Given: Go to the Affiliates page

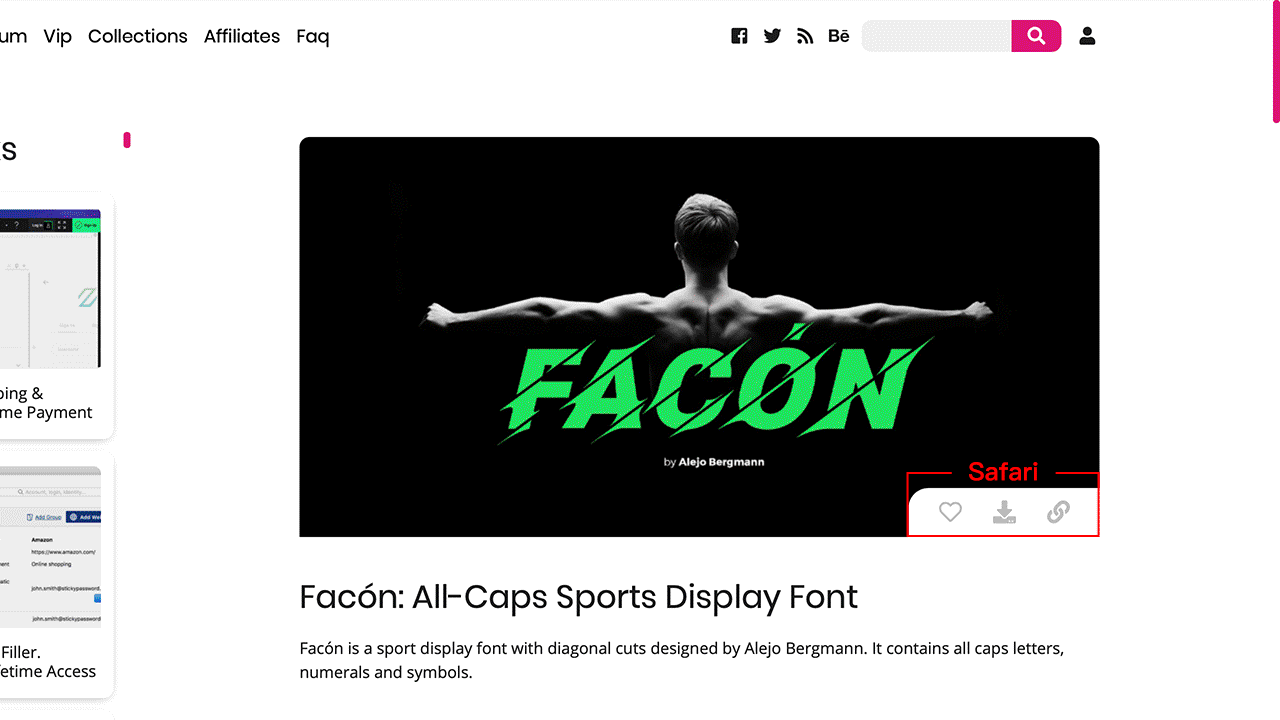Looking at the screenshot, I should [242, 36].
